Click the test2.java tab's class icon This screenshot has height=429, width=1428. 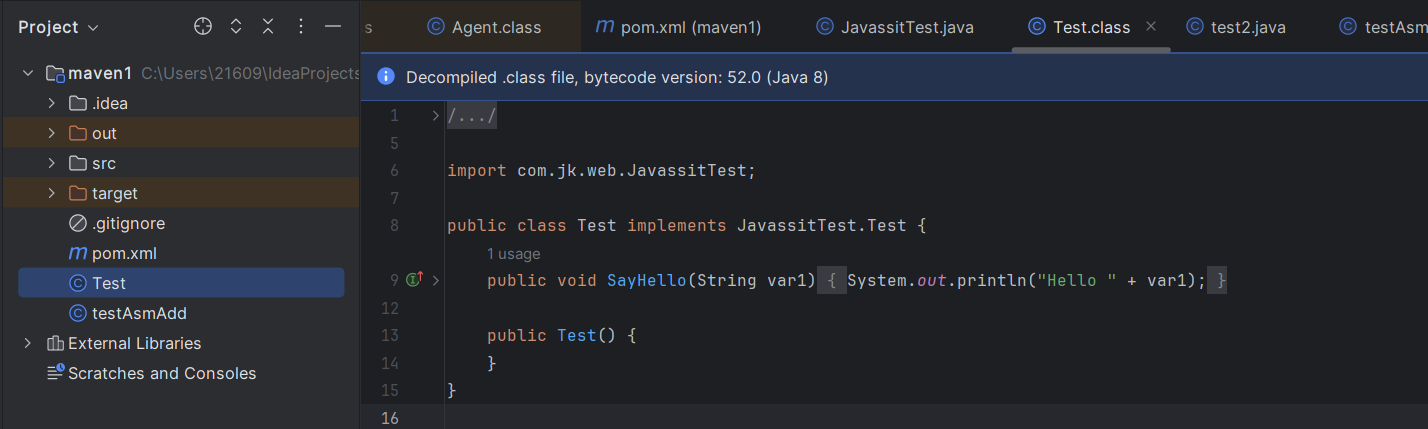tap(1195, 27)
